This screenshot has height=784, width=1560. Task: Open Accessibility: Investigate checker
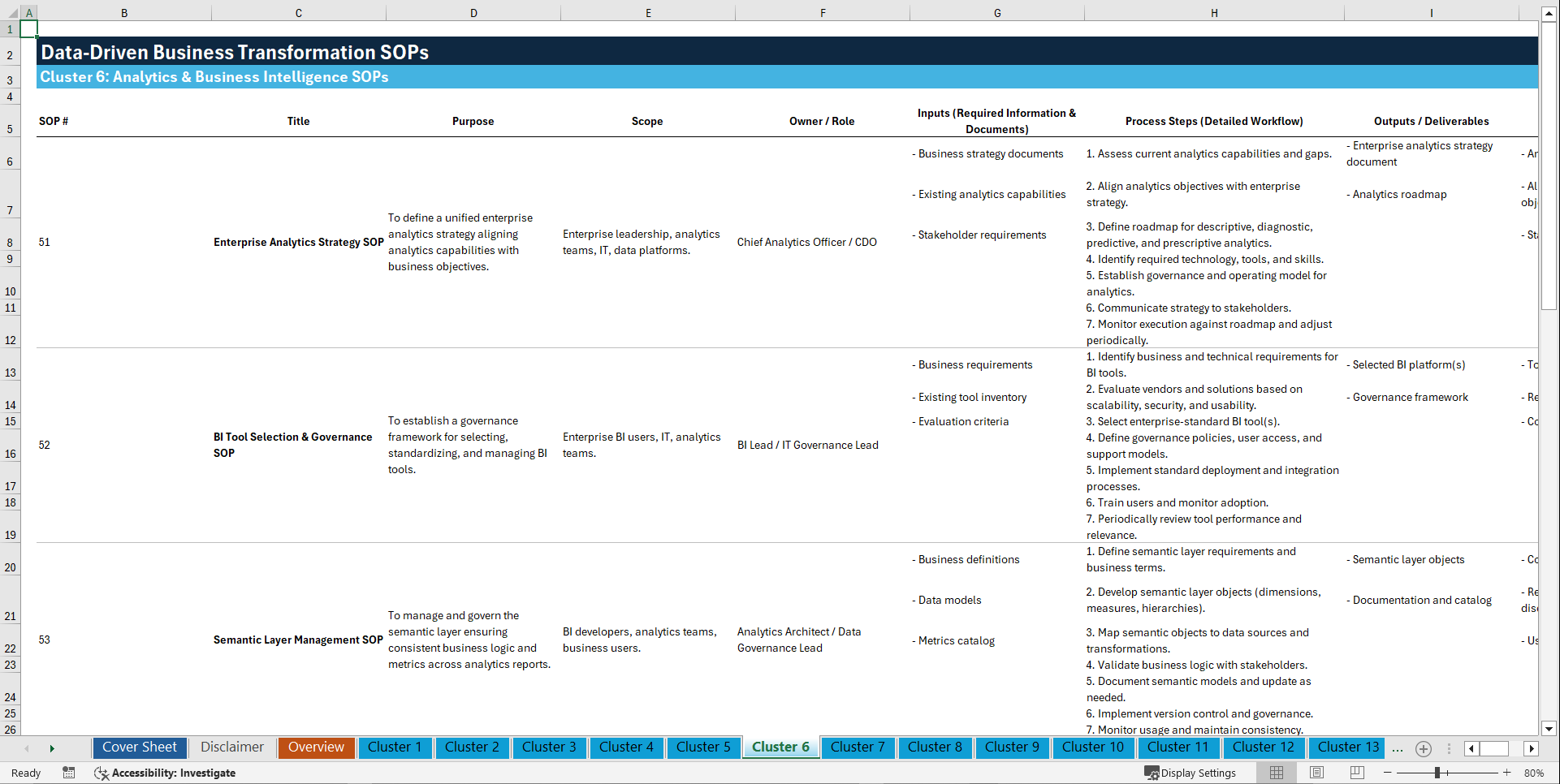tap(165, 773)
